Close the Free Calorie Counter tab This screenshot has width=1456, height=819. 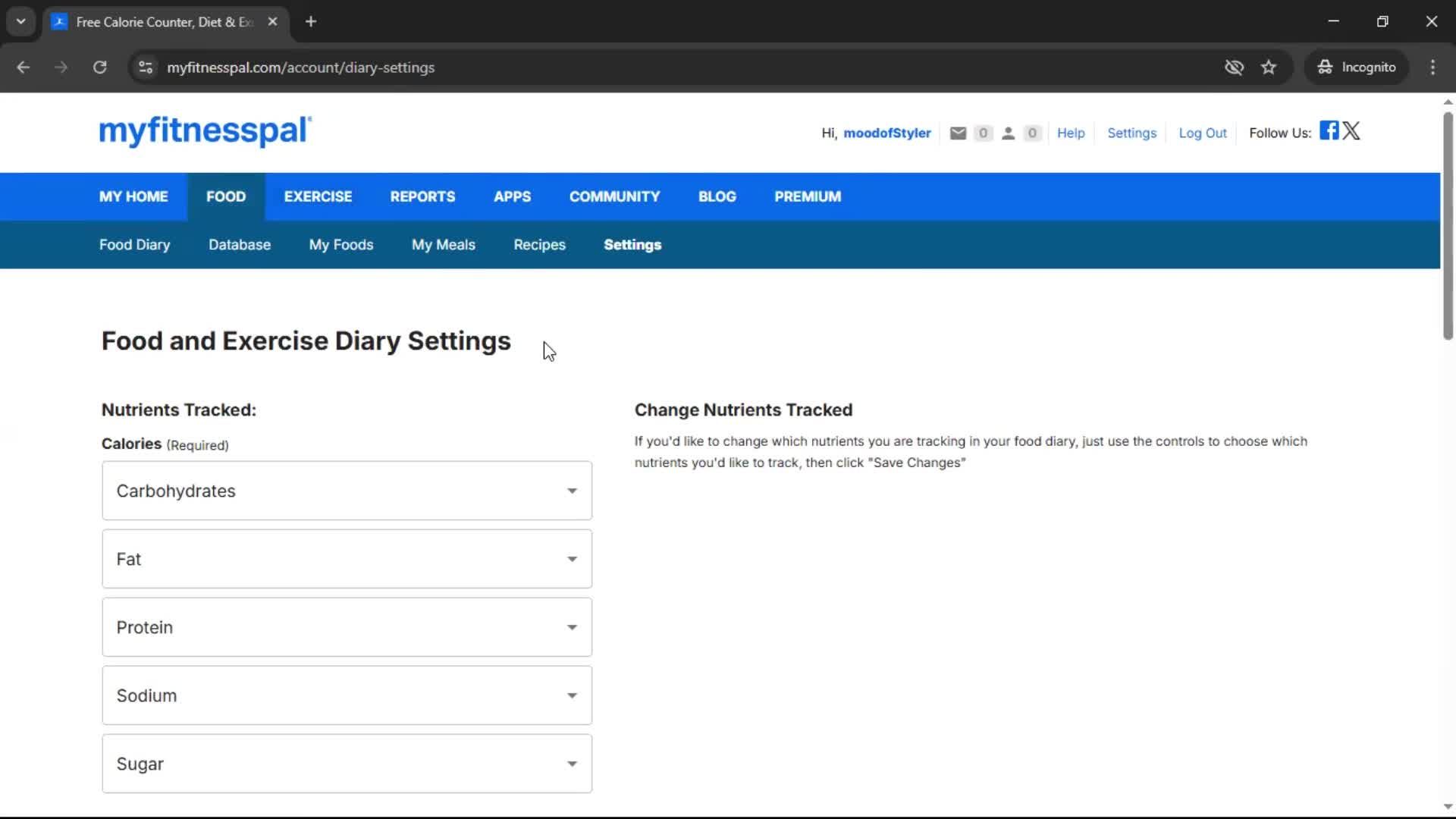272,22
